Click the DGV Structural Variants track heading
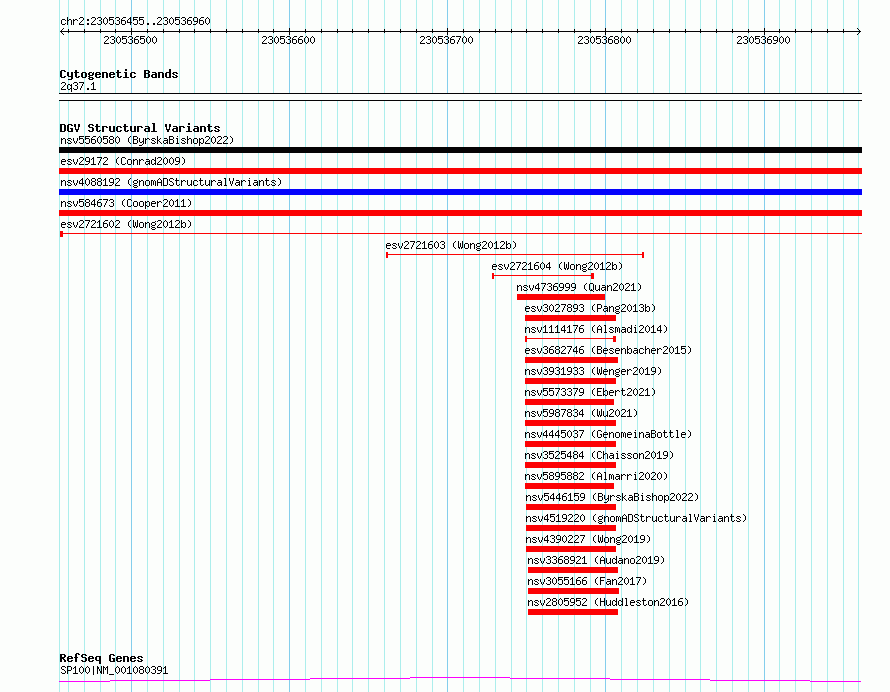Viewport: 890px width, 692px height. pyautogui.click(x=140, y=128)
